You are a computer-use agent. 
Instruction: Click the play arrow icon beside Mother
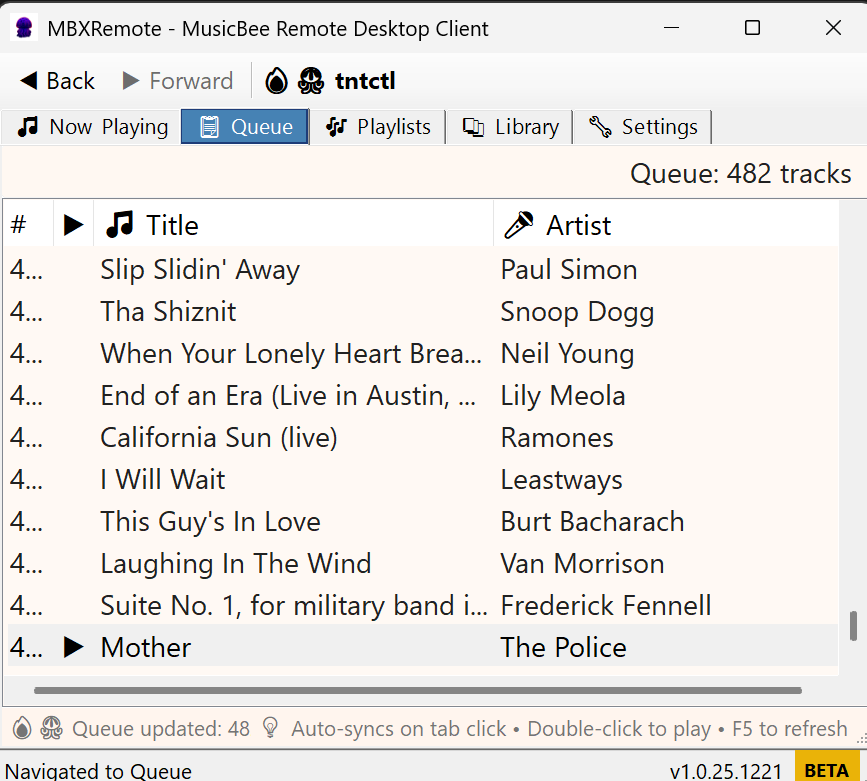(x=73, y=647)
